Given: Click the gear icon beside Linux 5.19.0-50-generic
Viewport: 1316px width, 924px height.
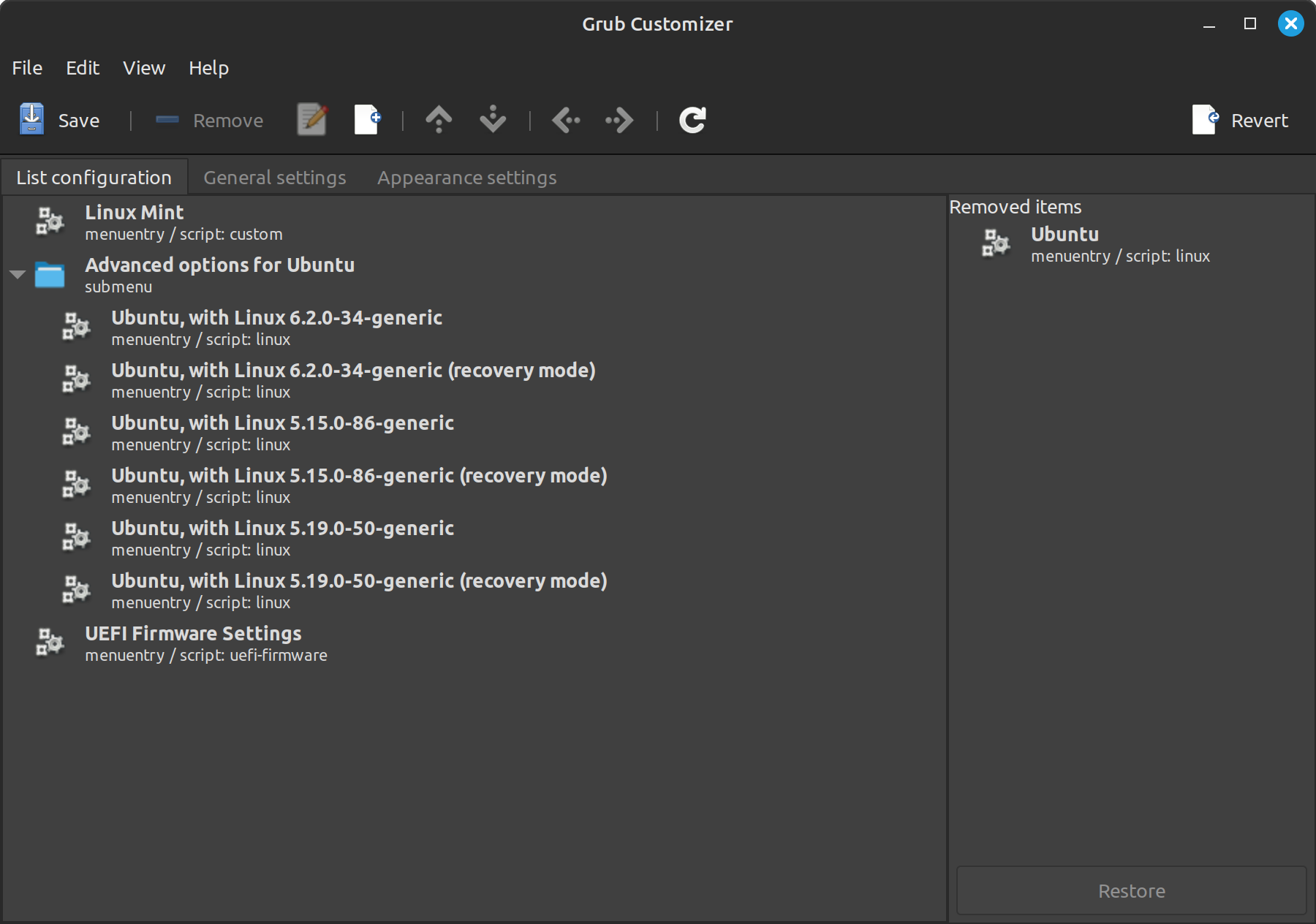Looking at the screenshot, I should click(x=76, y=537).
